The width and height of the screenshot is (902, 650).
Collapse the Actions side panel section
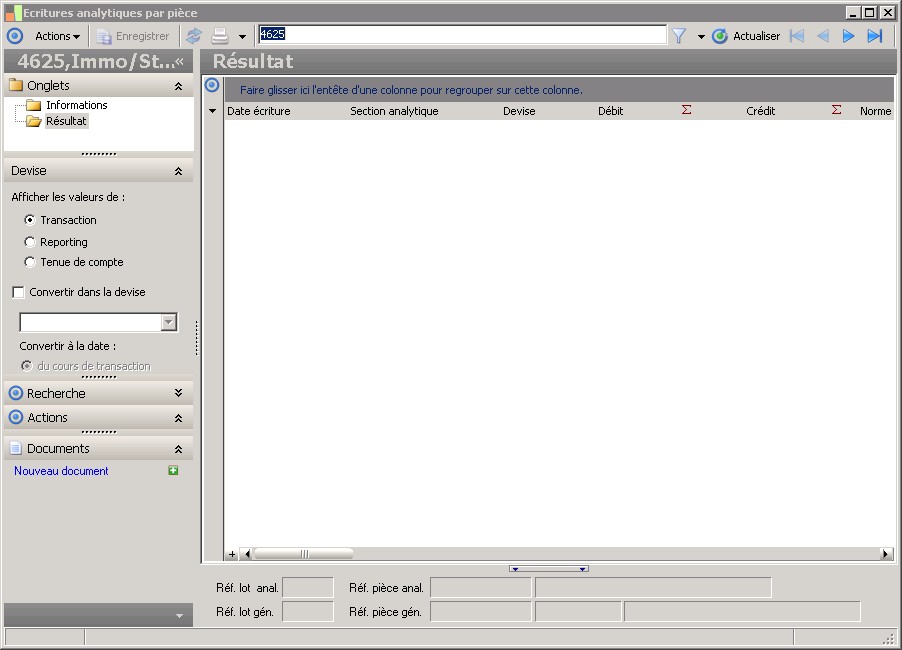tap(178, 418)
